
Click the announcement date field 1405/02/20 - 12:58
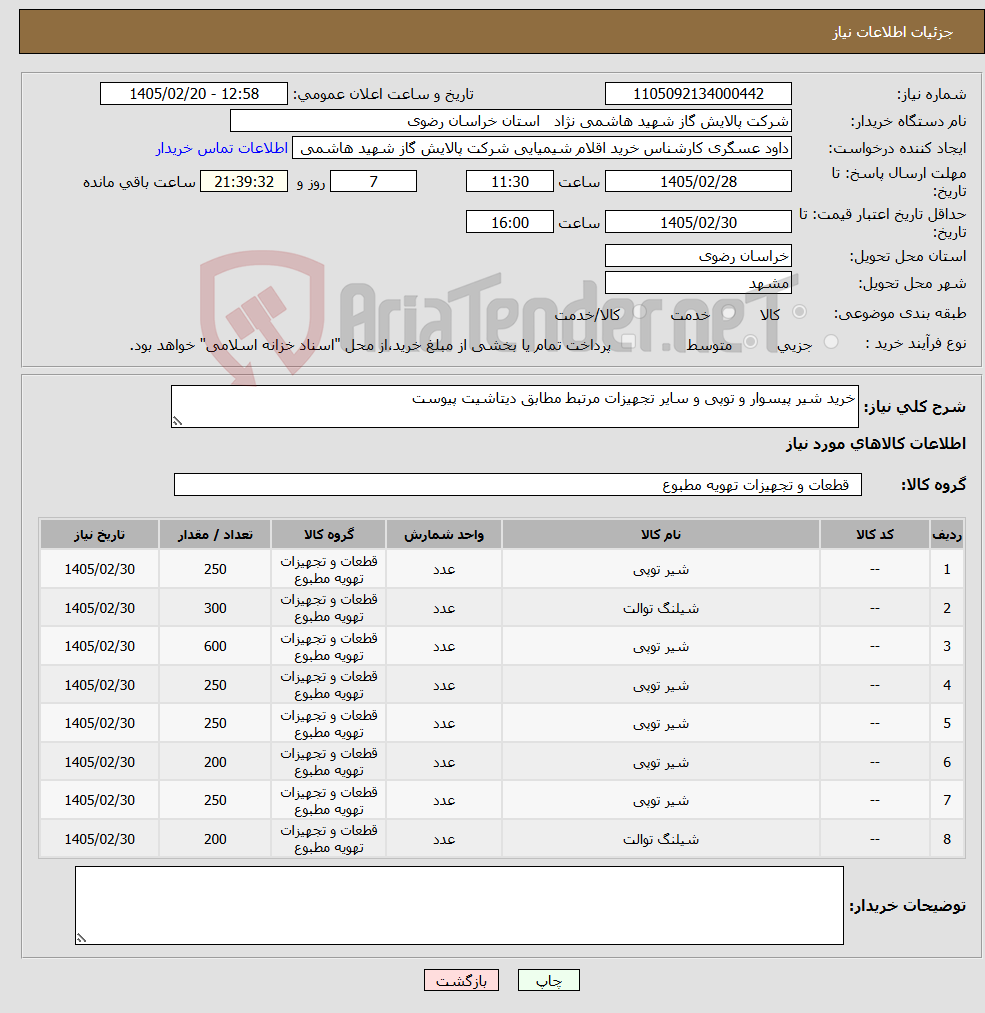click(194, 94)
